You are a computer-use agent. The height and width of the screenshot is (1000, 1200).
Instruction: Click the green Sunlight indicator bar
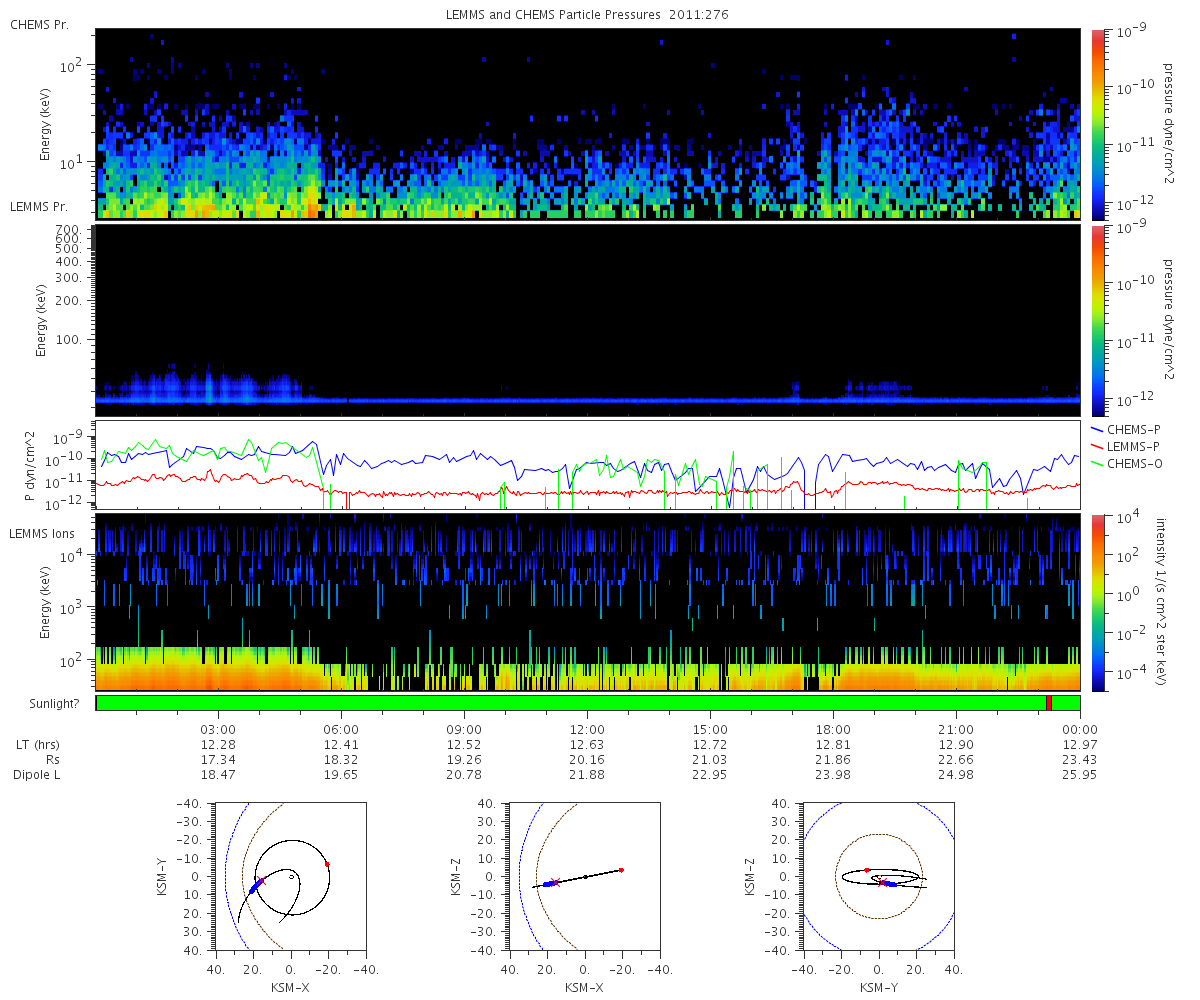pyautogui.click(x=588, y=703)
